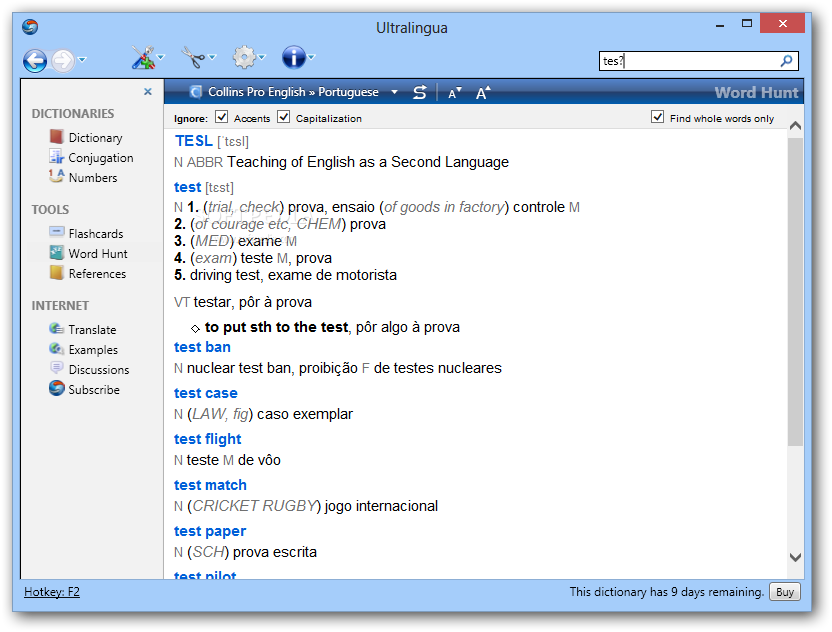Click the Flashcards card icon

point(56,232)
